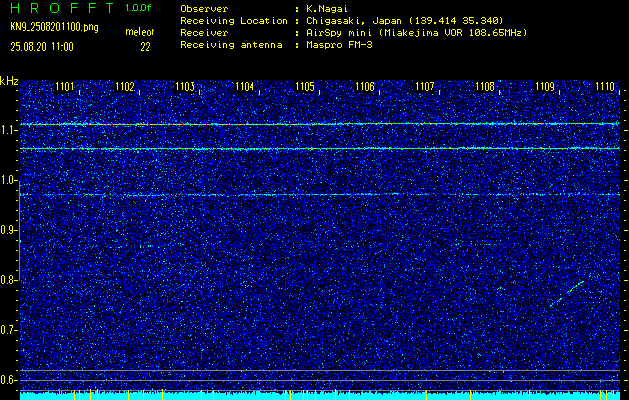
Task: Click the 1103 time marker
Action: pyautogui.click(x=185, y=86)
